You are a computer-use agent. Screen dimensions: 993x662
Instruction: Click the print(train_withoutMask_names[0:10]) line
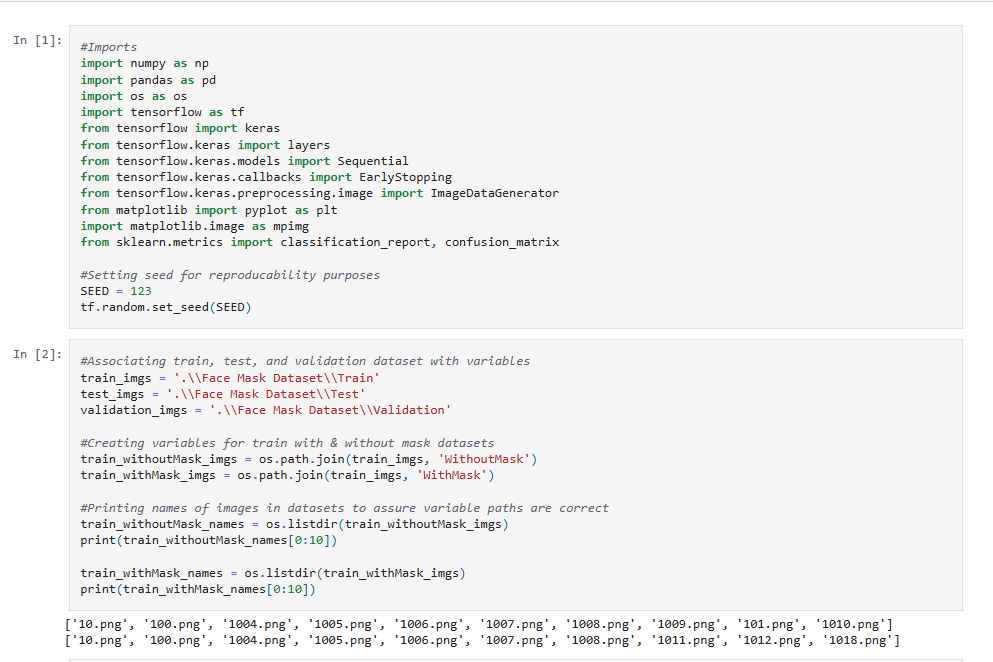pos(209,540)
